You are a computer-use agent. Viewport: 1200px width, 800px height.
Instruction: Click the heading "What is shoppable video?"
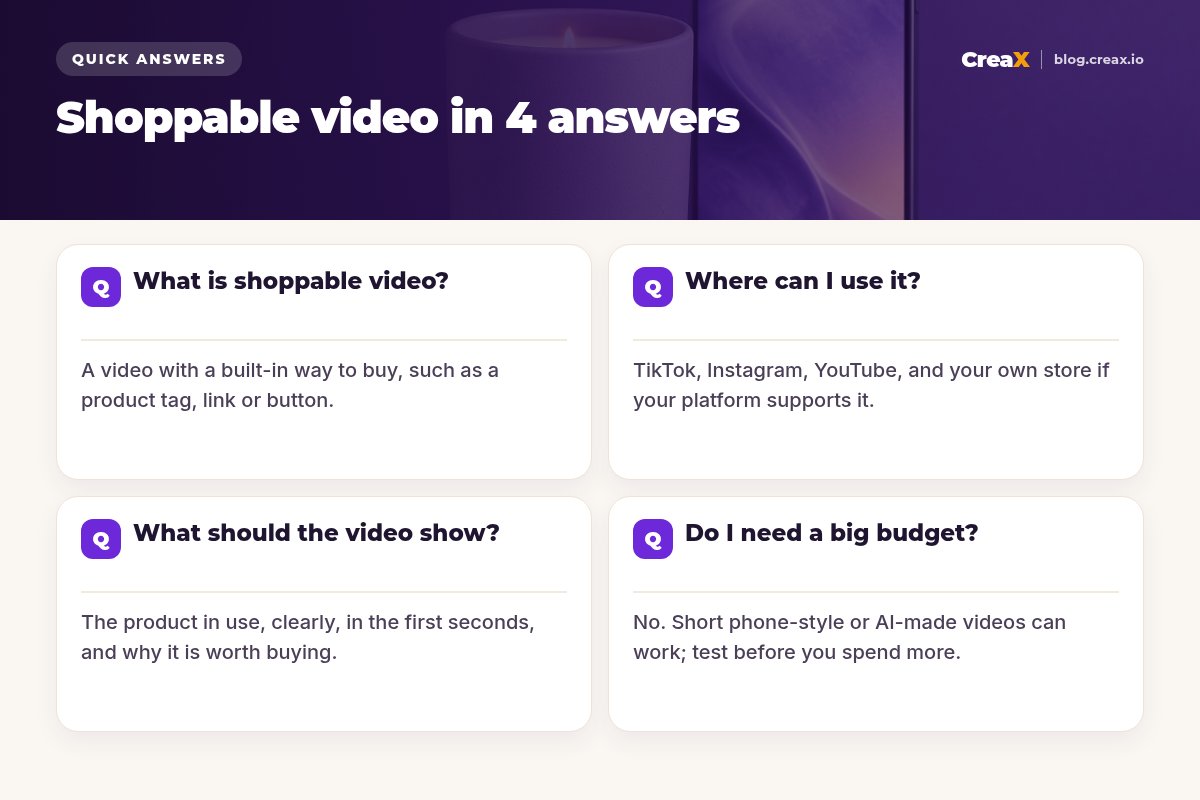point(291,281)
